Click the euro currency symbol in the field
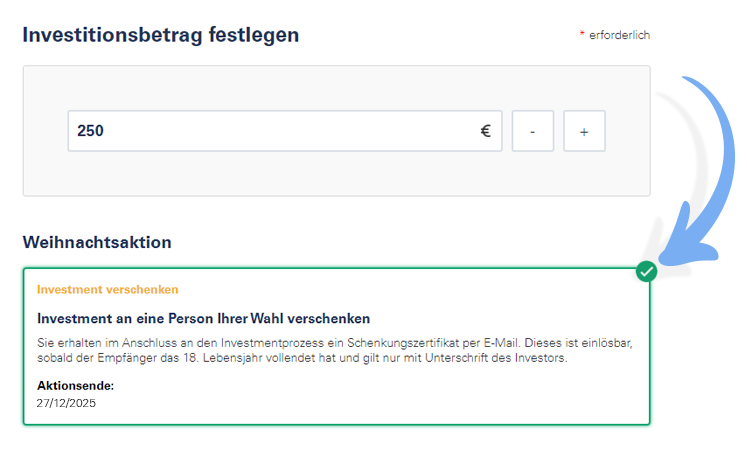747x453 pixels. (x=485, y=131)
